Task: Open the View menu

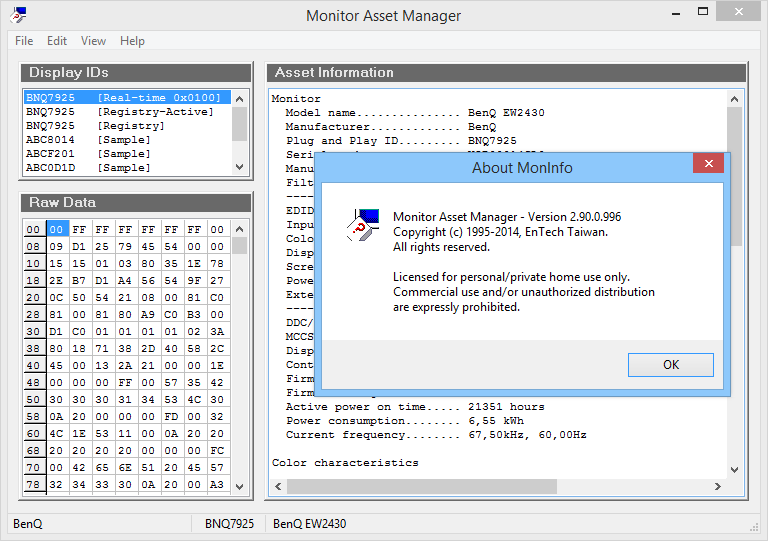Action: (93, 41)
